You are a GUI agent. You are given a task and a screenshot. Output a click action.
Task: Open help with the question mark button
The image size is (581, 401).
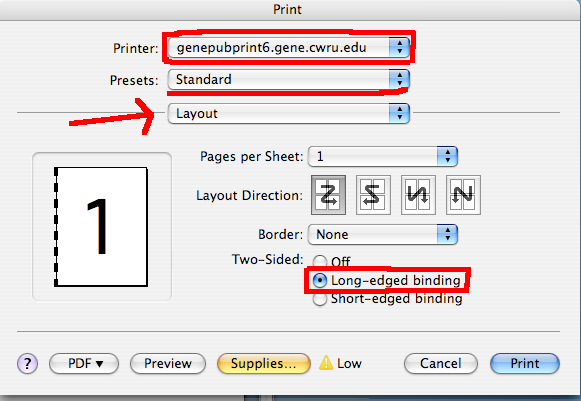pyautogui.click(x=27, y=363)
